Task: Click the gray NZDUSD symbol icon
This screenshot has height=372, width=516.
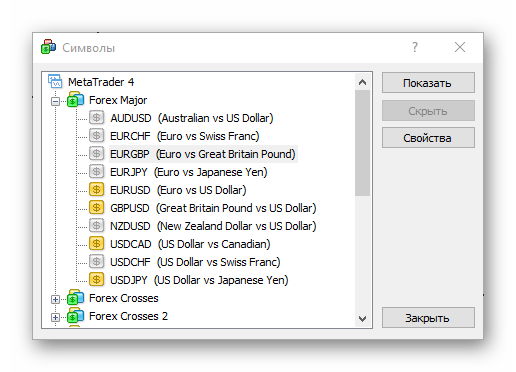Action: tap(96, 226)
